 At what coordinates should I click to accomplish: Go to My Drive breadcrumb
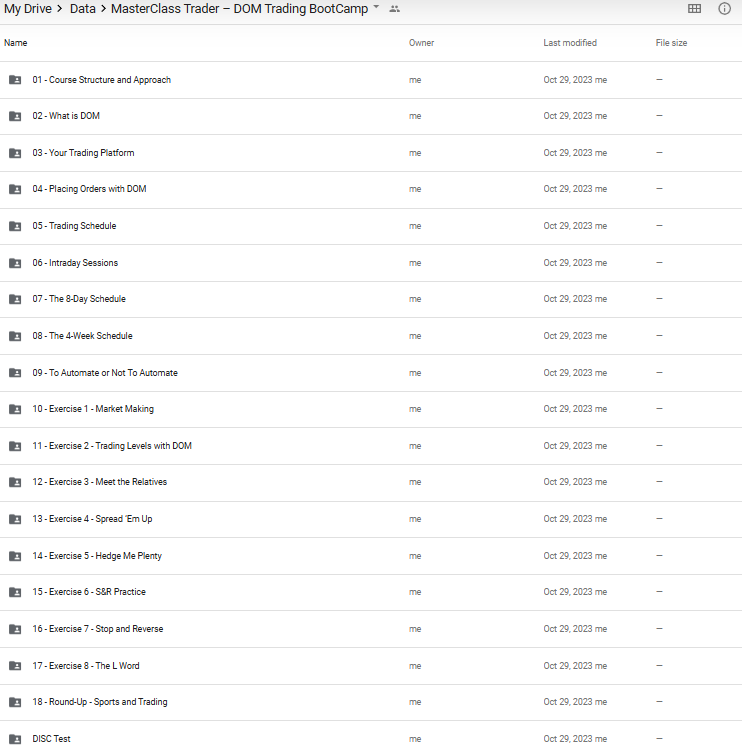coord(27,9)
